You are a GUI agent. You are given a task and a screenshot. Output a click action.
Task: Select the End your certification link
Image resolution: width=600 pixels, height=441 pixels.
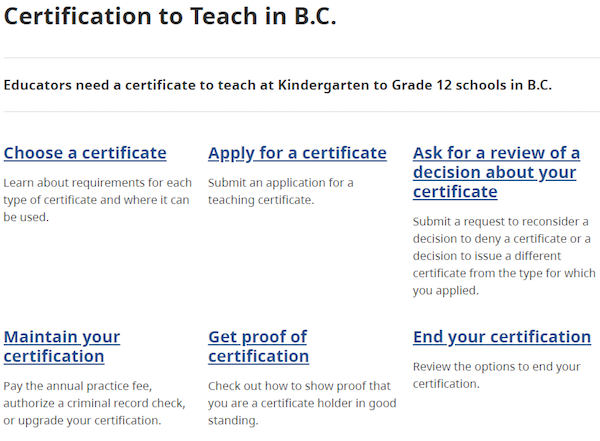(x=502, y=337)
